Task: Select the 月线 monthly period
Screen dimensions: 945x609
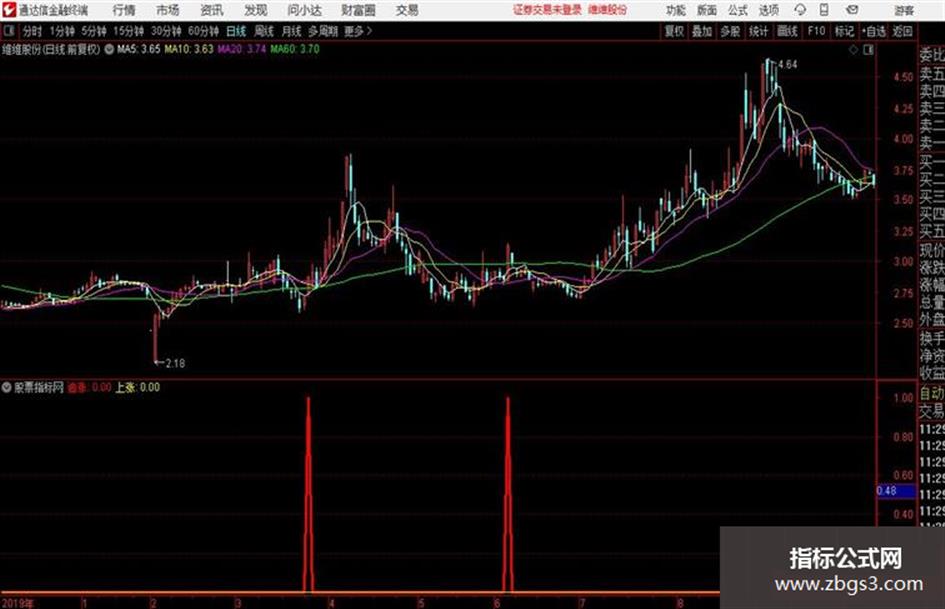Action: click(291, 31)
